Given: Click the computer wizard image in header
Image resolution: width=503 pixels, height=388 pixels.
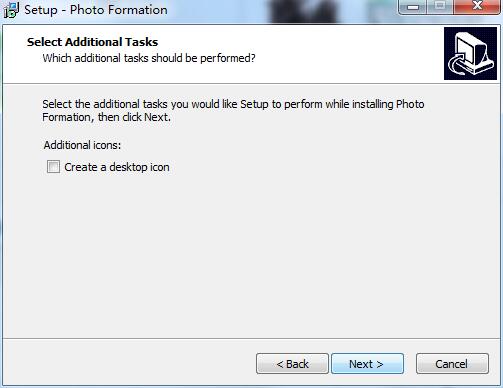Looking at the screenshot, I should click(x=470, y=53).
